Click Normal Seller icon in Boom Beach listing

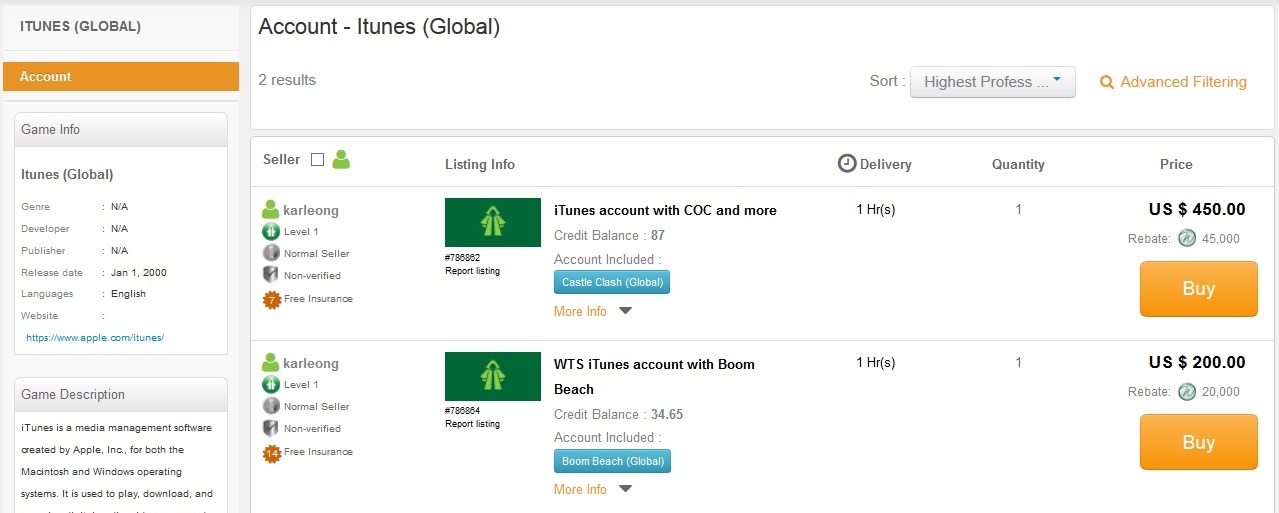270,406
